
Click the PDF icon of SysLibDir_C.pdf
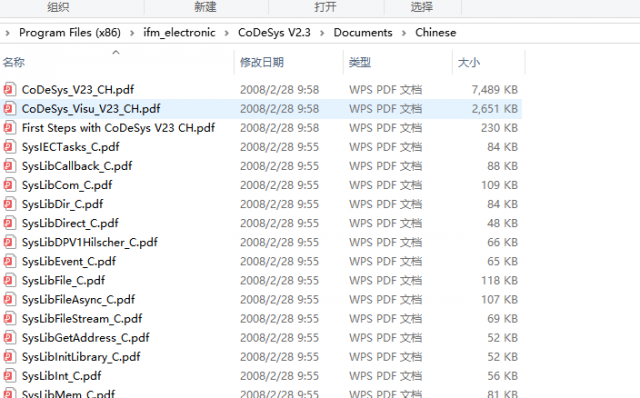[x=10, y=204]
